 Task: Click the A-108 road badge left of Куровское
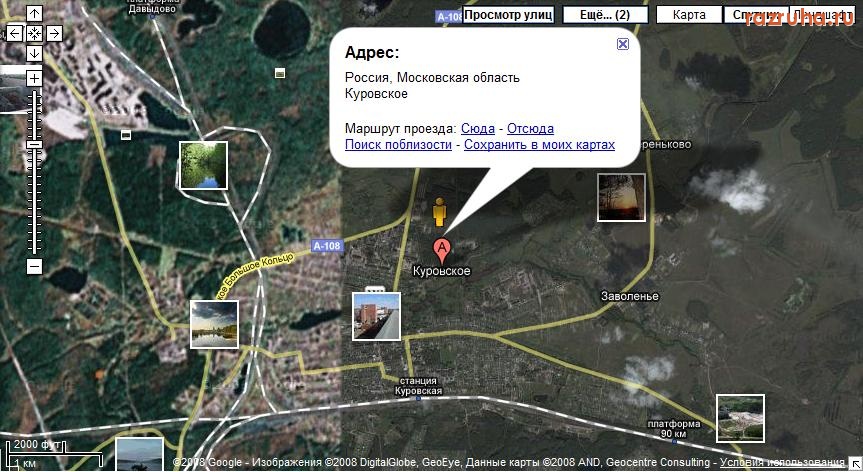(x=327, y=246)
